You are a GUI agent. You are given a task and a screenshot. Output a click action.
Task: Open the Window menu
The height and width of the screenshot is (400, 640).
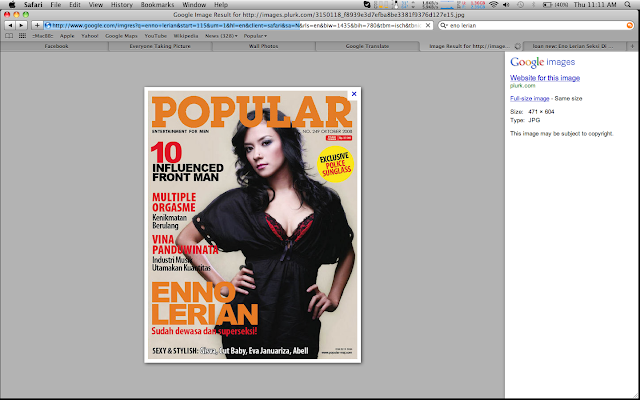pyautogui.click(x=194, y=5)
